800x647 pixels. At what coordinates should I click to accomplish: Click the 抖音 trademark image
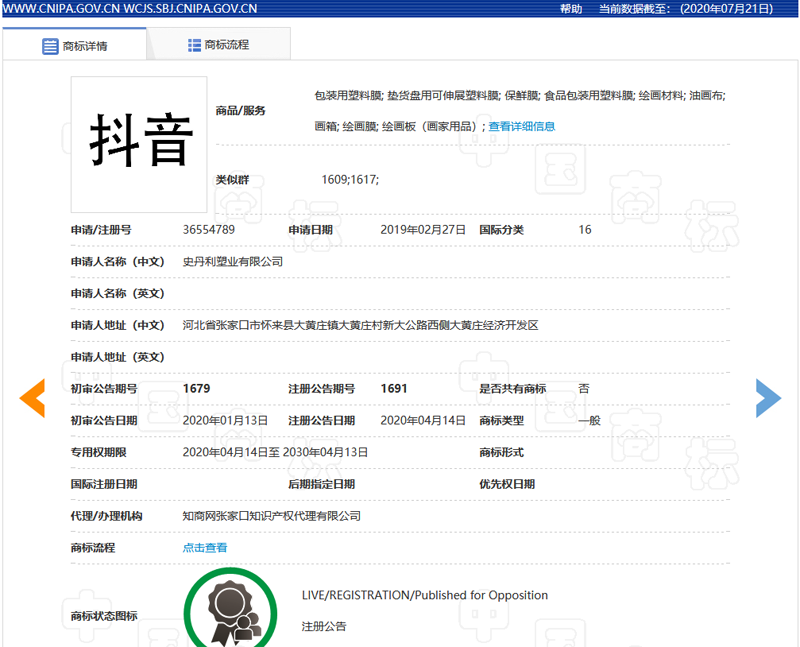pos(139,144)
